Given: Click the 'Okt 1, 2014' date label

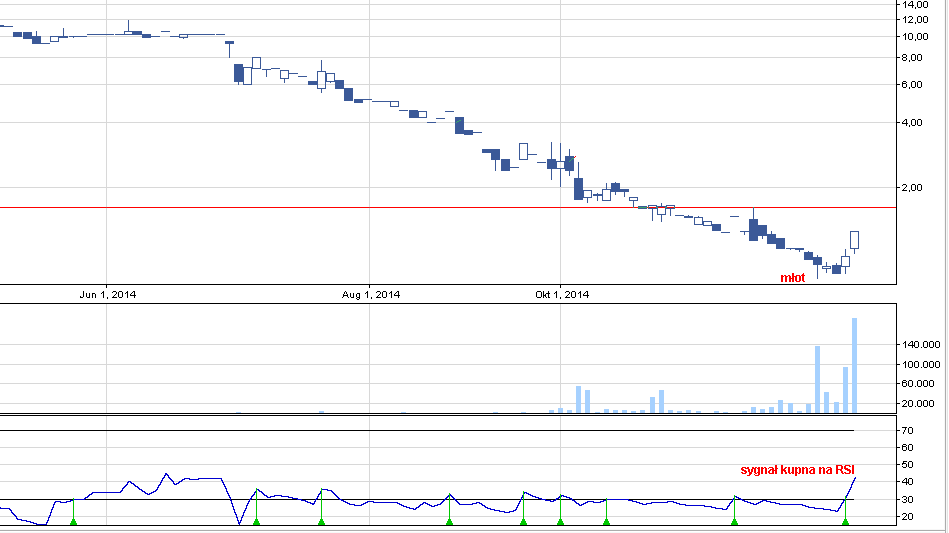Looking at the screenshot, I should (x=562, y=294).
